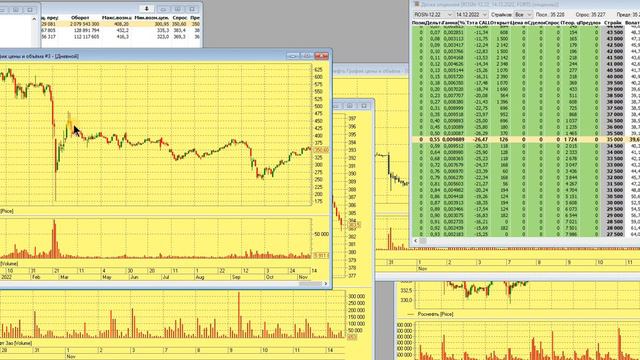Click the options board window title icon

[x=416, y=4]
